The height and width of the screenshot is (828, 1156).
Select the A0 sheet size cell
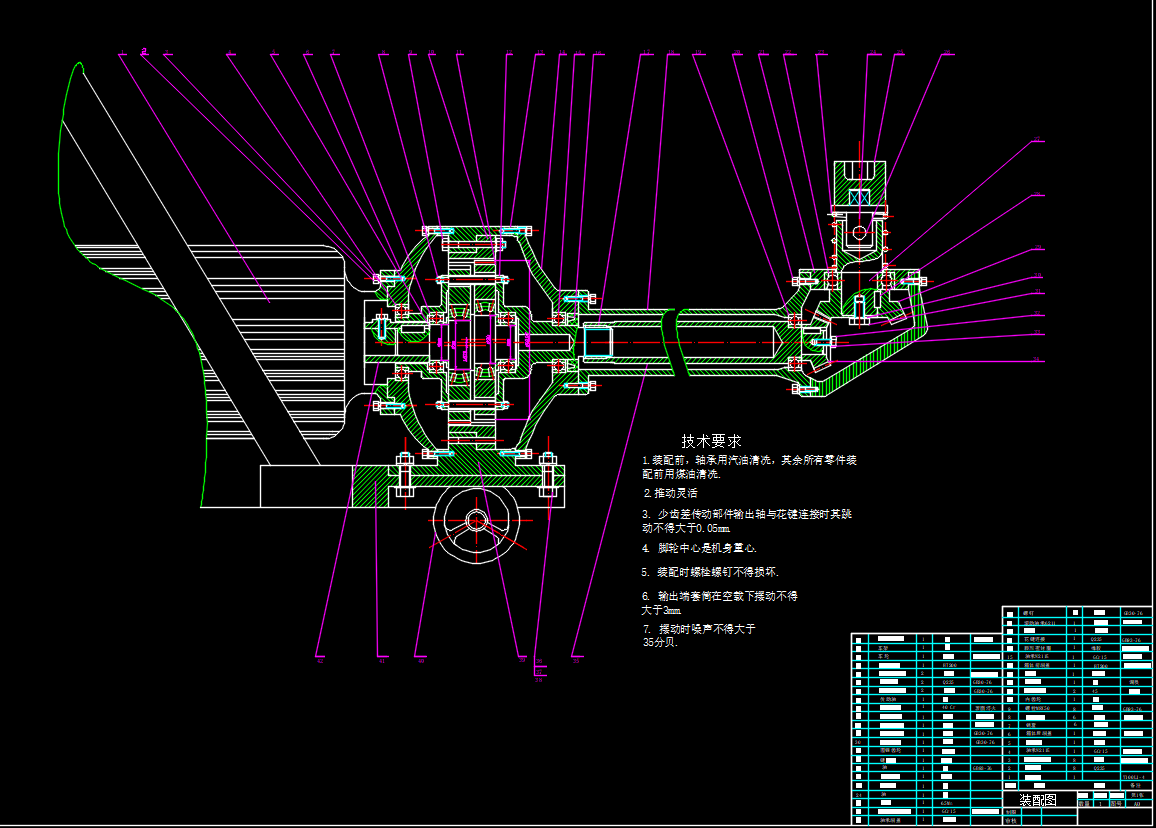pyautogui.click(x=1135, y=802)
